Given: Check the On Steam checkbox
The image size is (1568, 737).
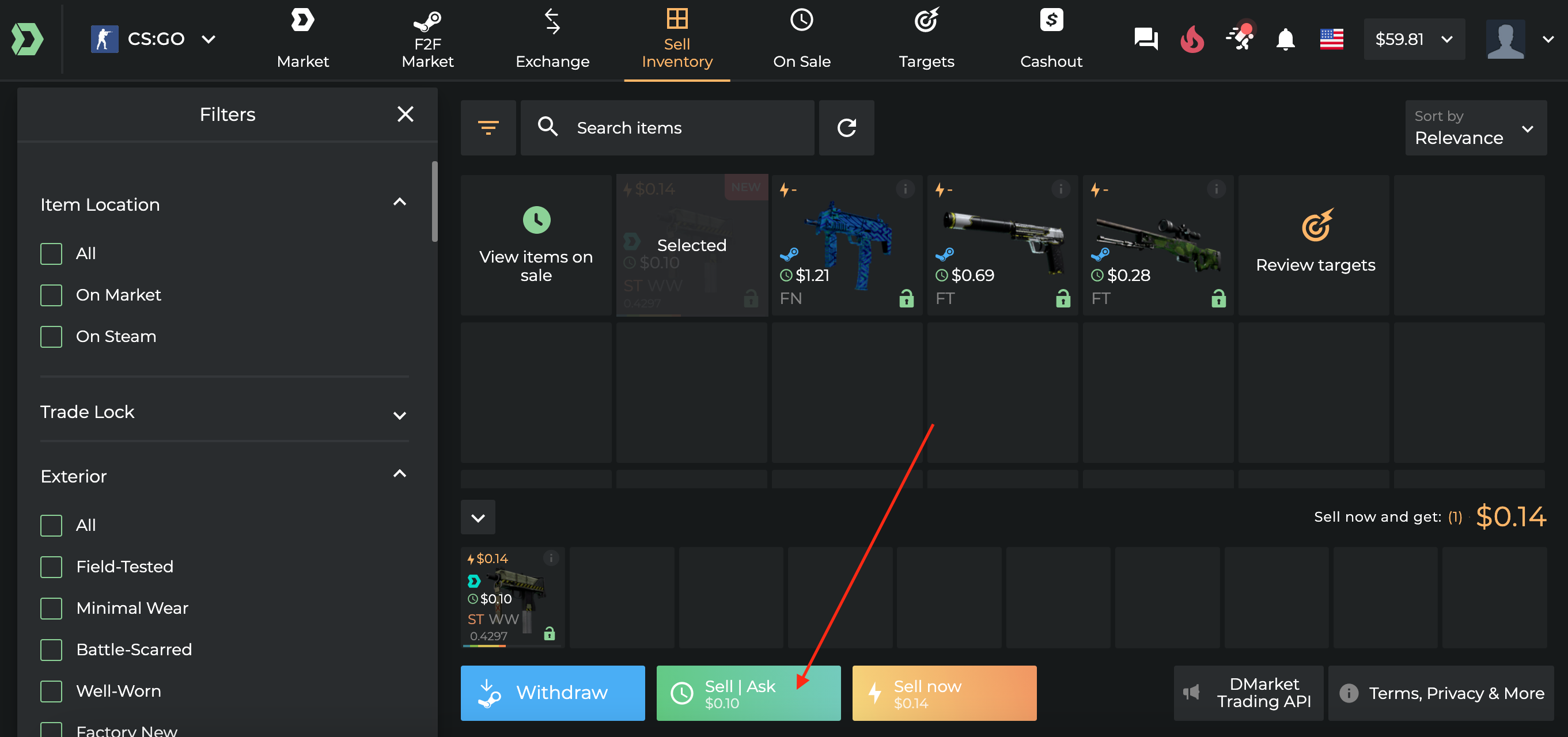Looking at the screenshot, I should pyautogui.click(x=51, y=337).
